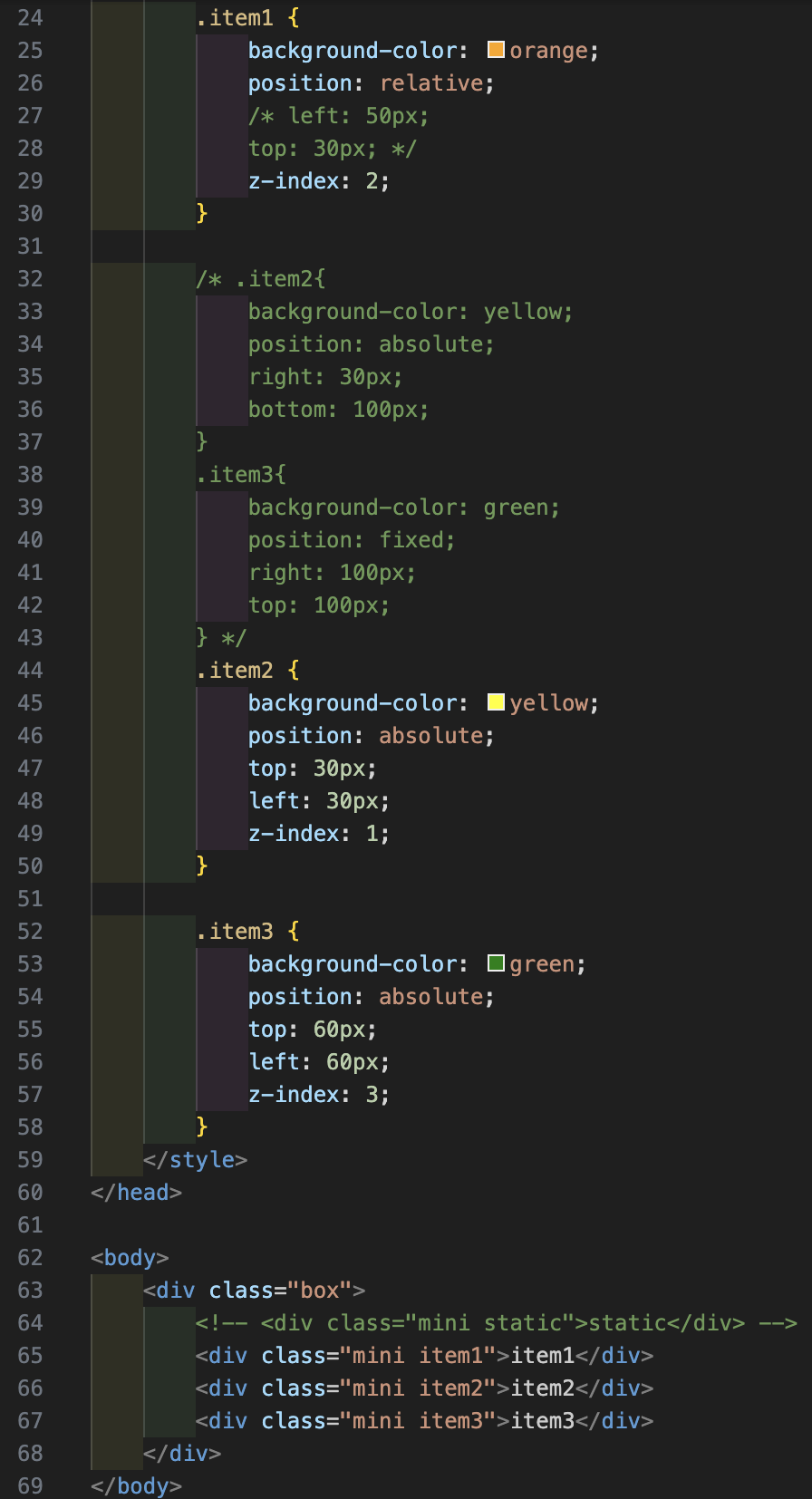
Task: Click the closing '</div>' on line 68
Action: pyautogui.click(x=182, y=1453)
